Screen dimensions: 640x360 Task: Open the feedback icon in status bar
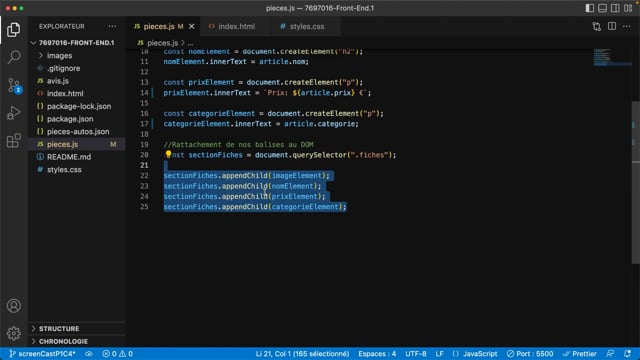tap(610, 353)
